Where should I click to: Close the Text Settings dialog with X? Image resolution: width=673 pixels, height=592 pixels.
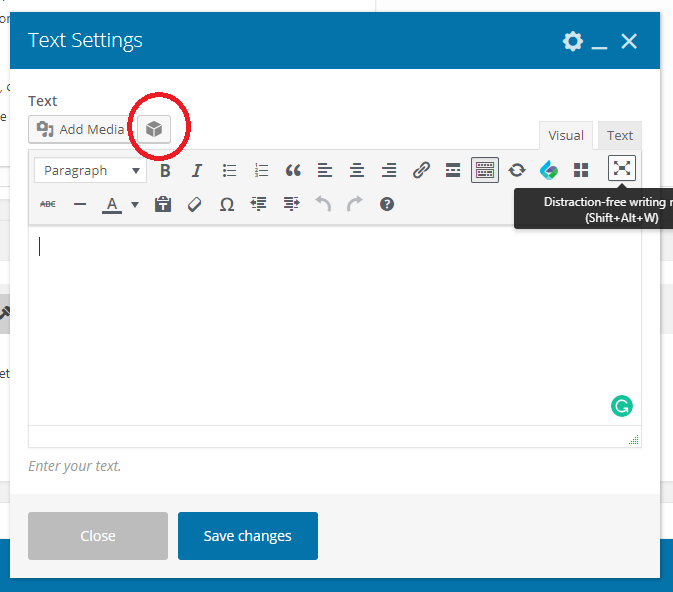coord(629,42)
